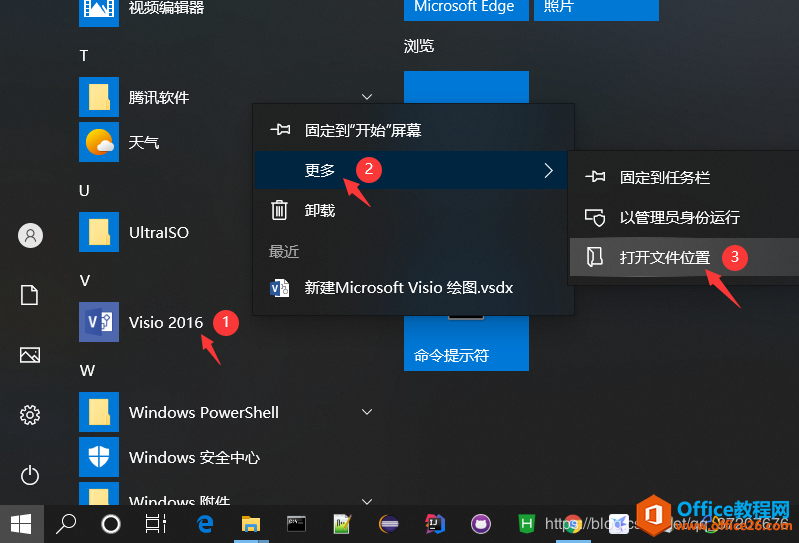799x543 pixels.
Task: Open the command prompt taskbar icon
Action: coord(296,524)
